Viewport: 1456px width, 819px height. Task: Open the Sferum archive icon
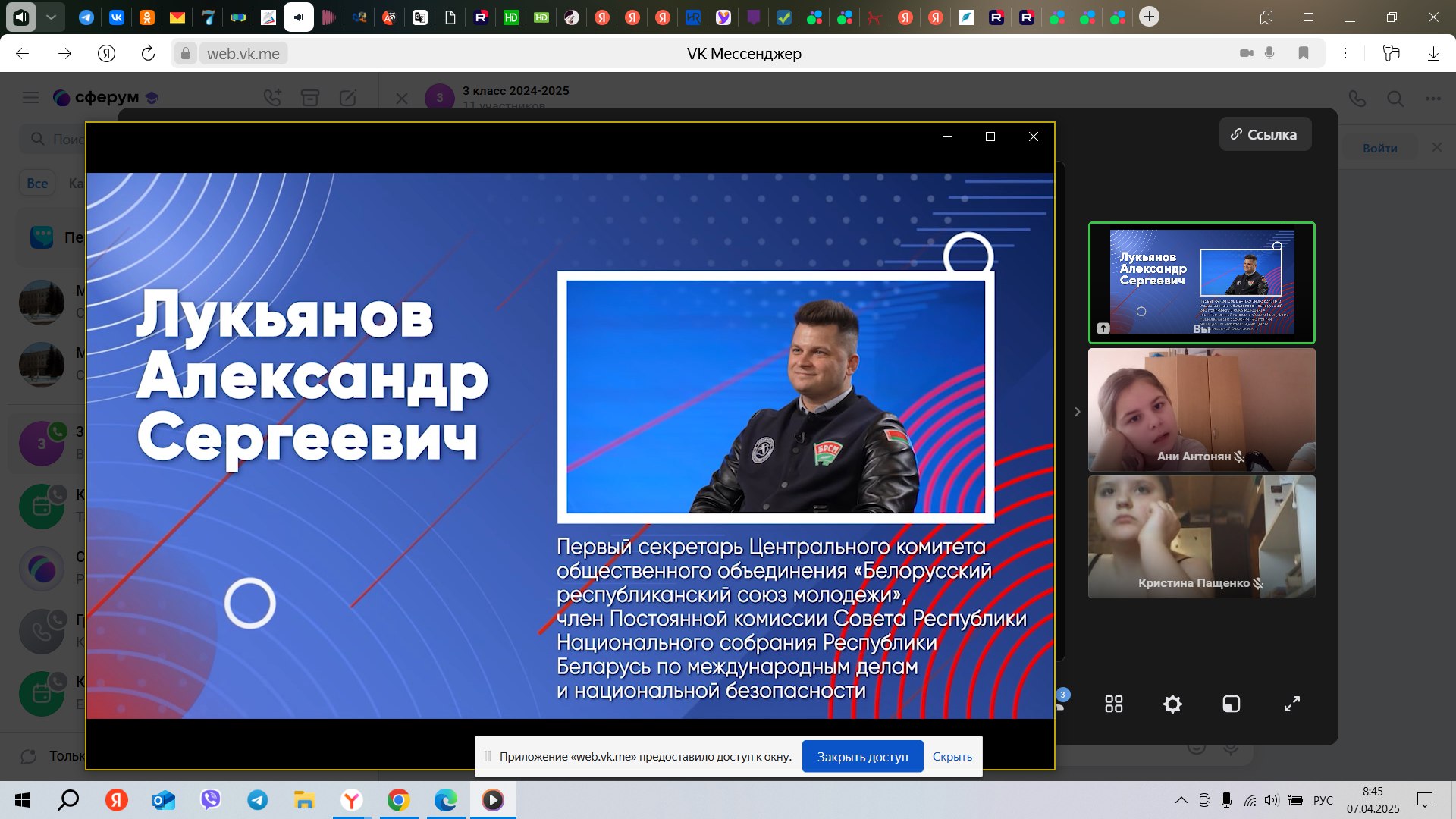tap(309, 97)
